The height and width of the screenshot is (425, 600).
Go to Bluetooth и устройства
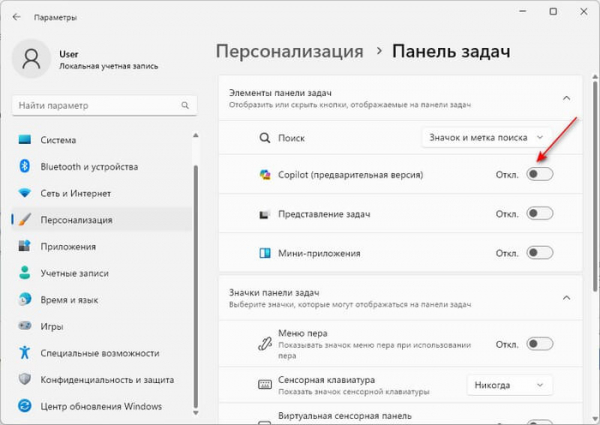[x=101, y=167]
